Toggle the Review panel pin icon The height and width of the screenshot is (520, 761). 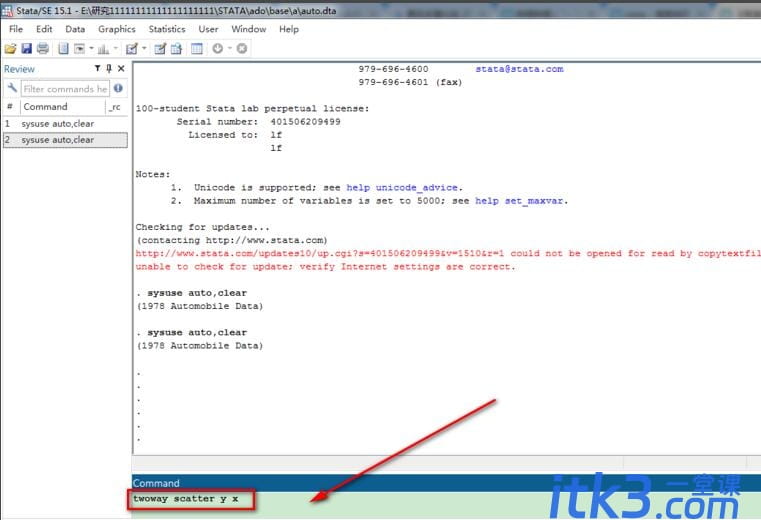point(109,68)
